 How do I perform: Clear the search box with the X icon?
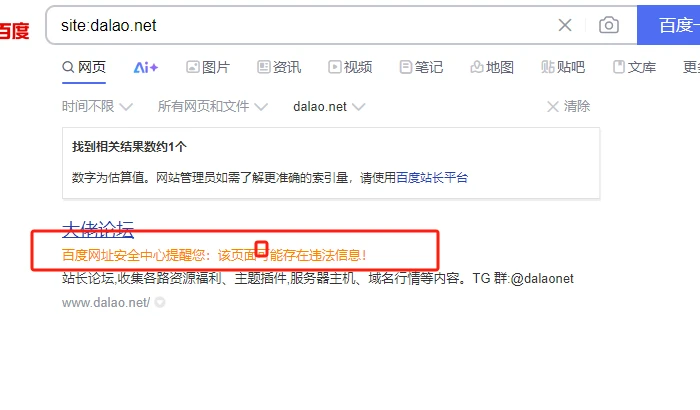(x=565, y=25)
